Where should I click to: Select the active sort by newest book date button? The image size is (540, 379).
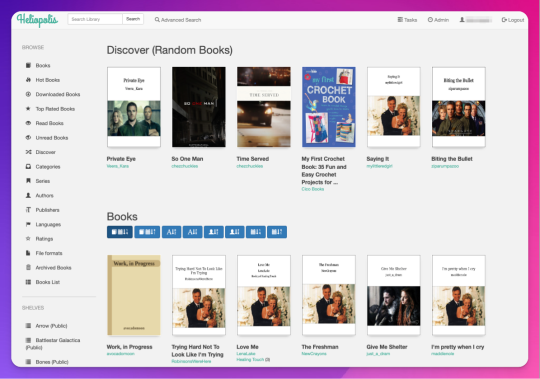tap(120, 232)
